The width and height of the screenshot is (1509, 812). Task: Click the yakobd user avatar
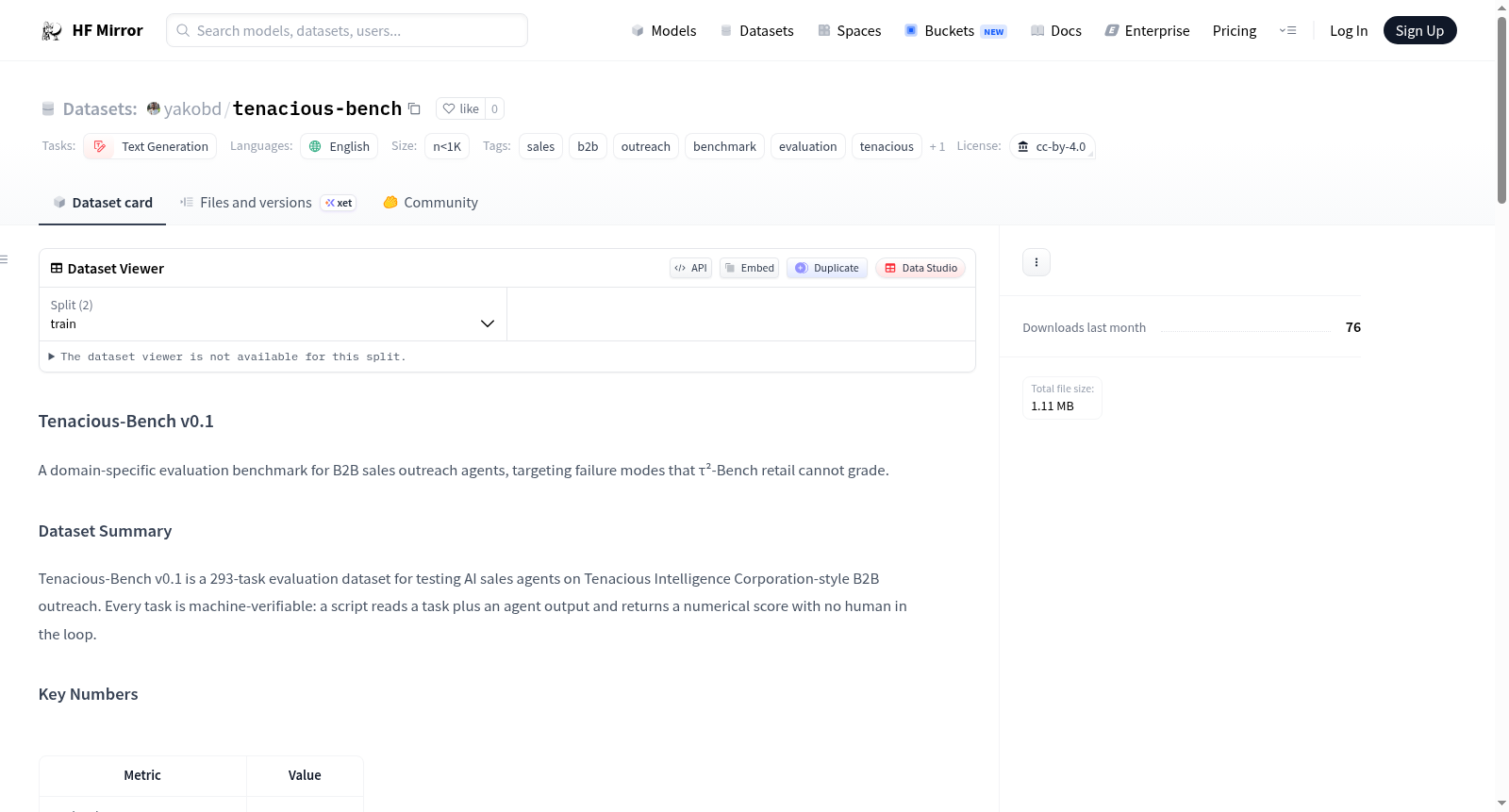click(154, 108)
